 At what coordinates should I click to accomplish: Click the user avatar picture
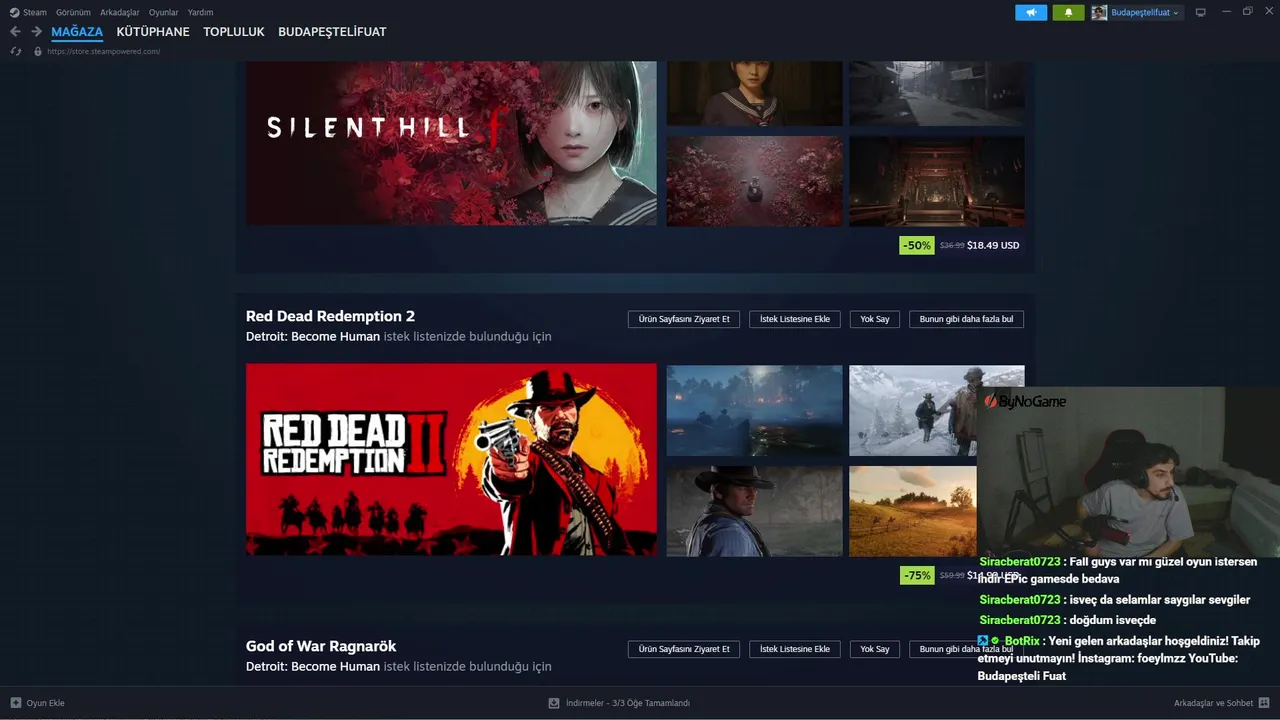coord(1099,12)
